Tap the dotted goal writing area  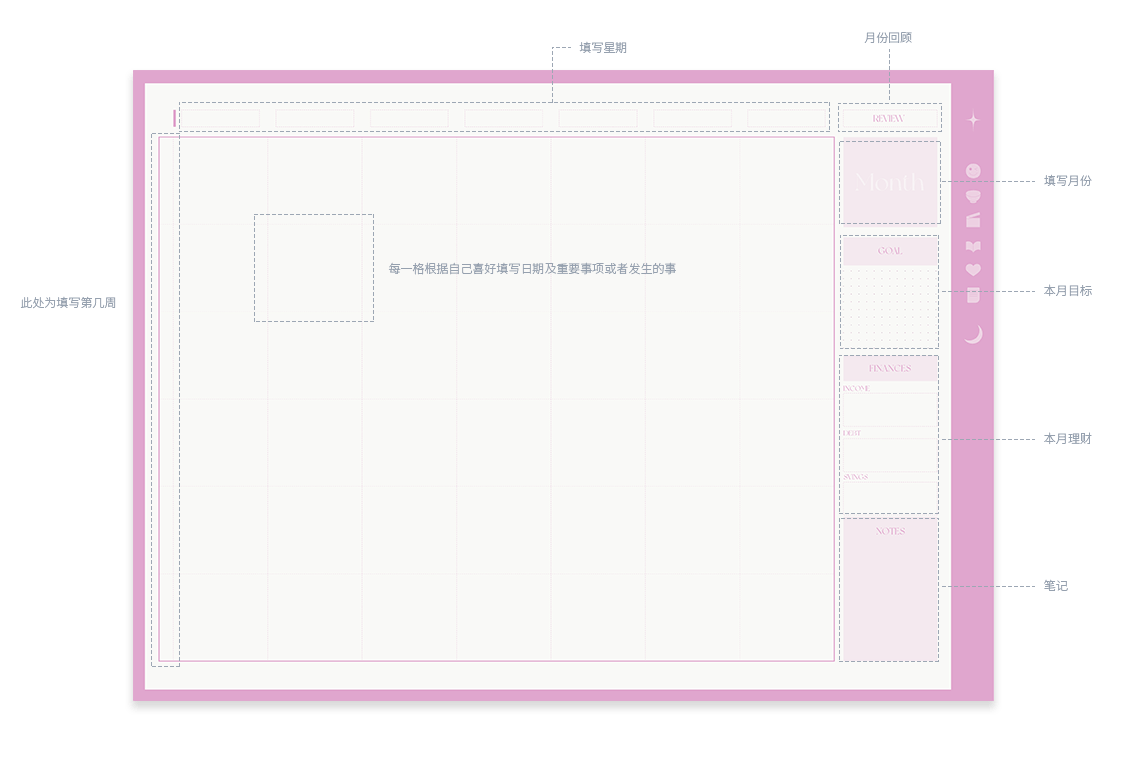(x=890, y=306)
